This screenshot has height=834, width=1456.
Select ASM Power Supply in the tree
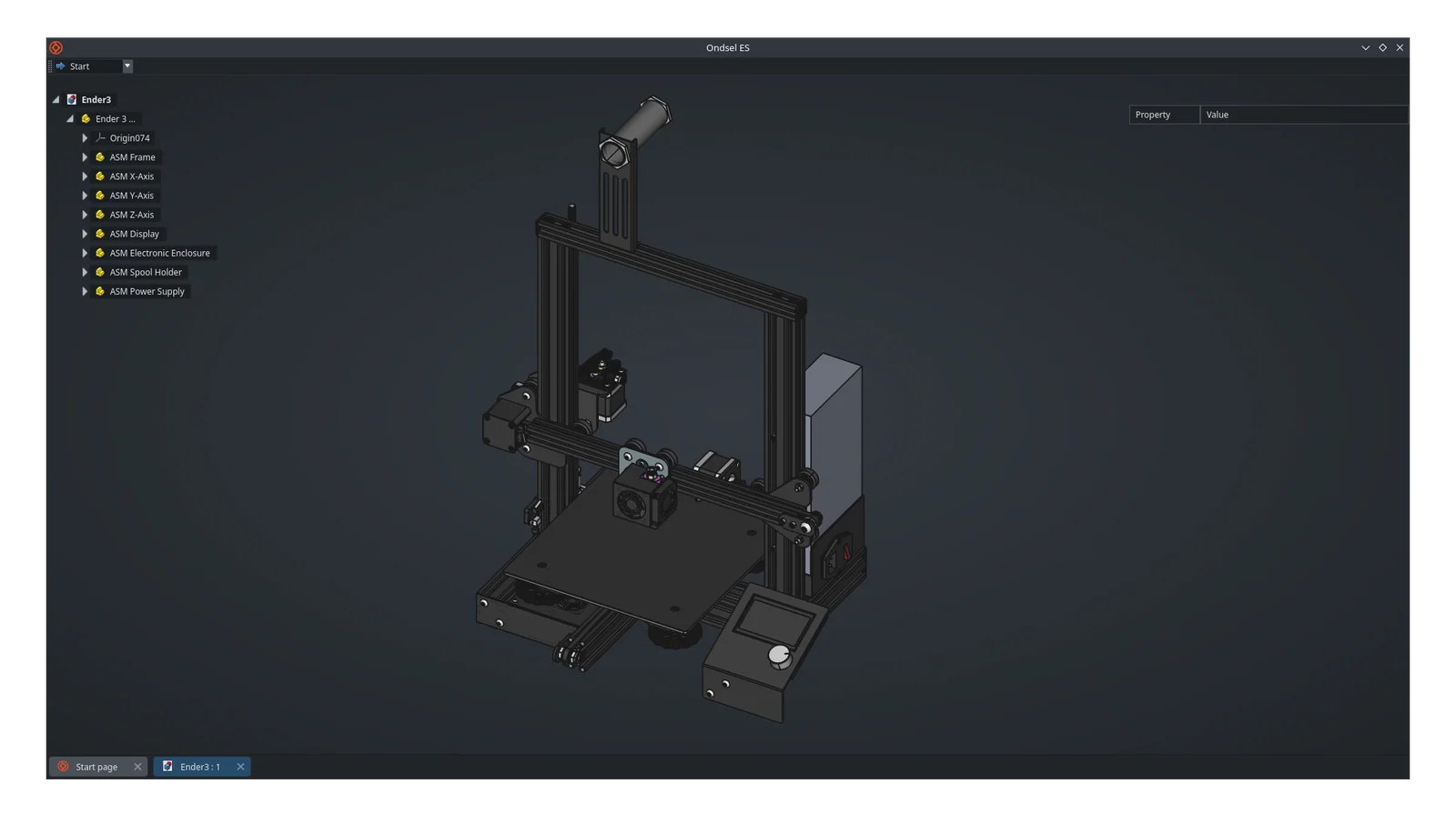pyautogui.click(x=147, y=291)
